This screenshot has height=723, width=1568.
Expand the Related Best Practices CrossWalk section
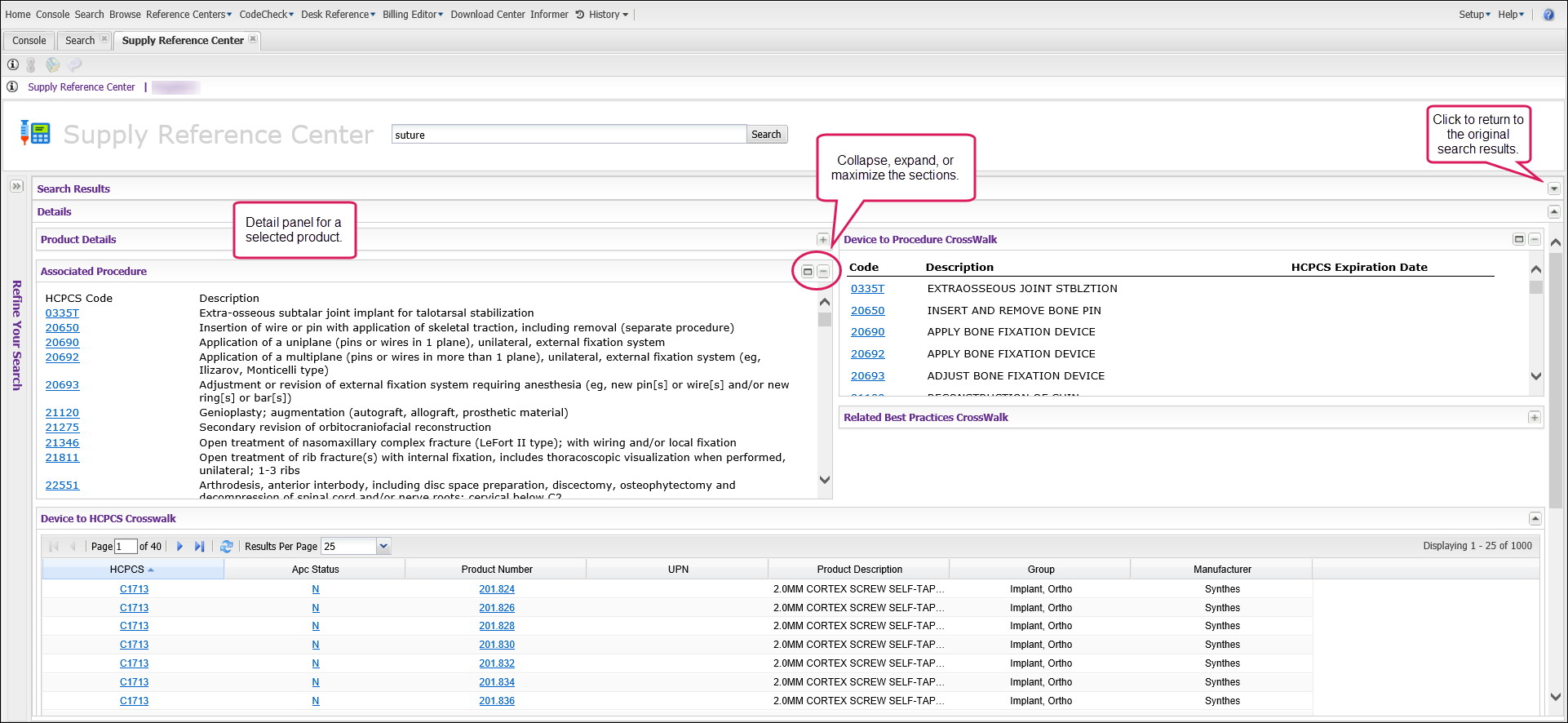1534,418
